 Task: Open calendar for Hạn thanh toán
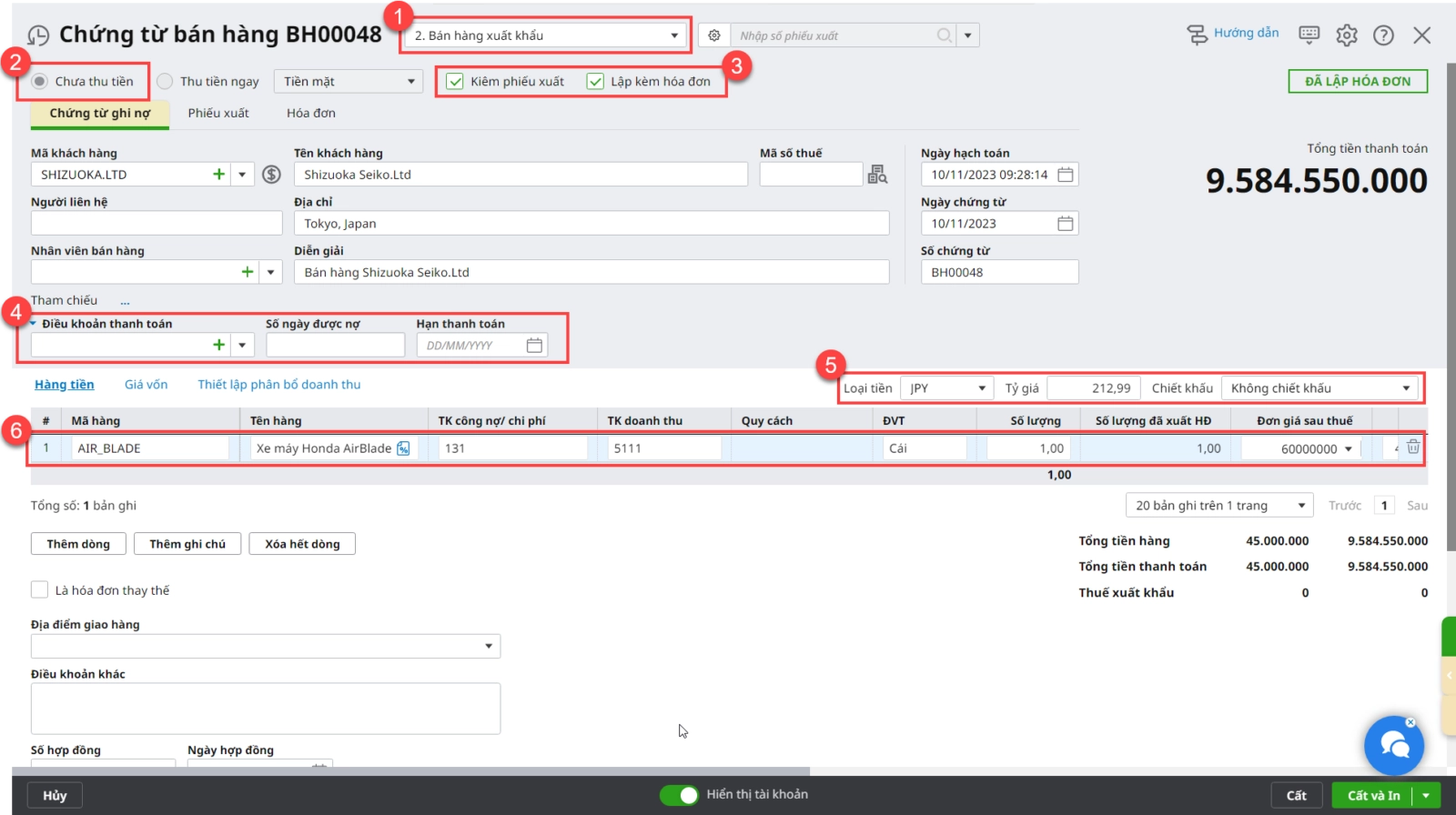(x=534, y=346)
